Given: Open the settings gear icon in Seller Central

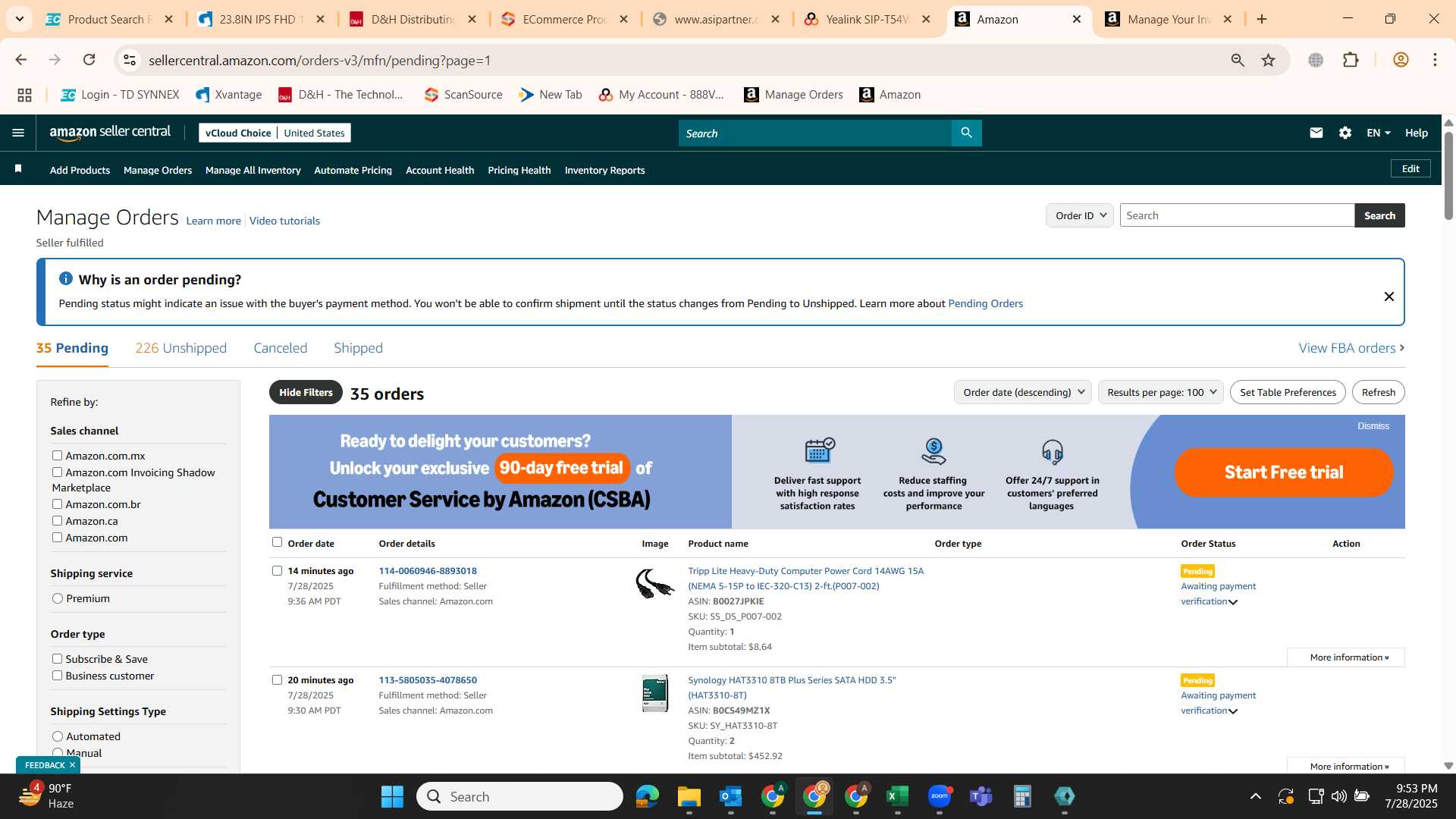Looking at the screenshot, I should (1345, 133).
